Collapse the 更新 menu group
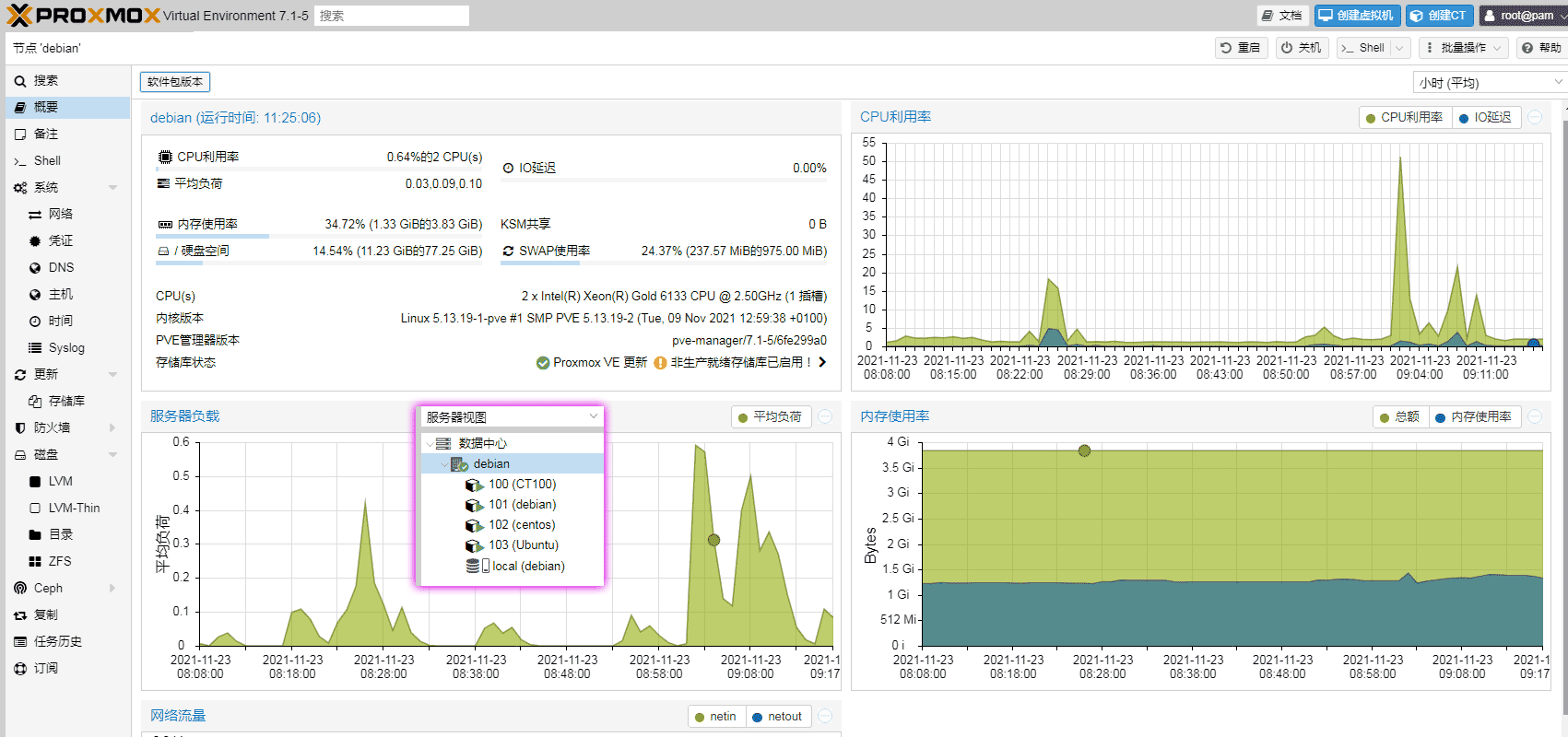The image size is (1568, 737). (x=112, y=374)
